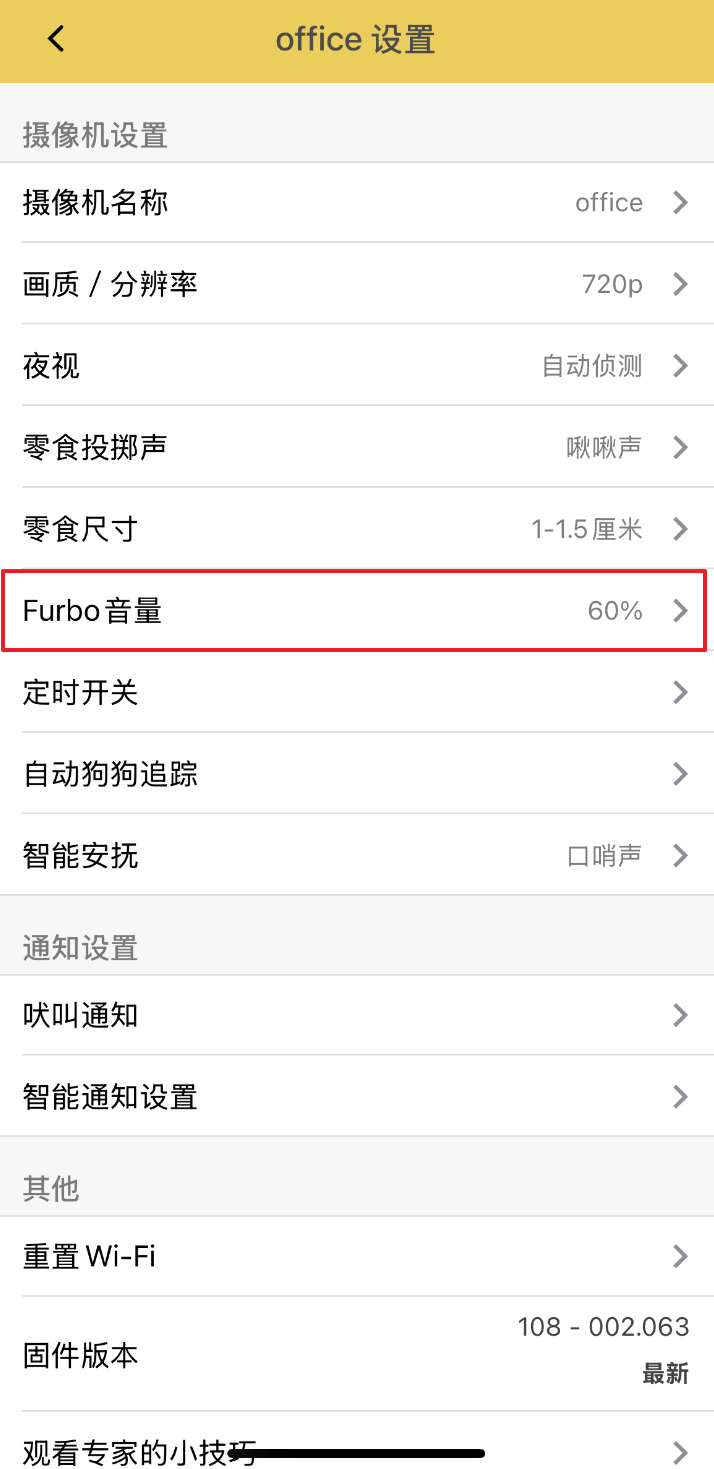Viewport: 714px width, 1469px height.
Task: Open 摄像机名称 chevron arrow
Action: pyautogui.click(x=680, y=203)
